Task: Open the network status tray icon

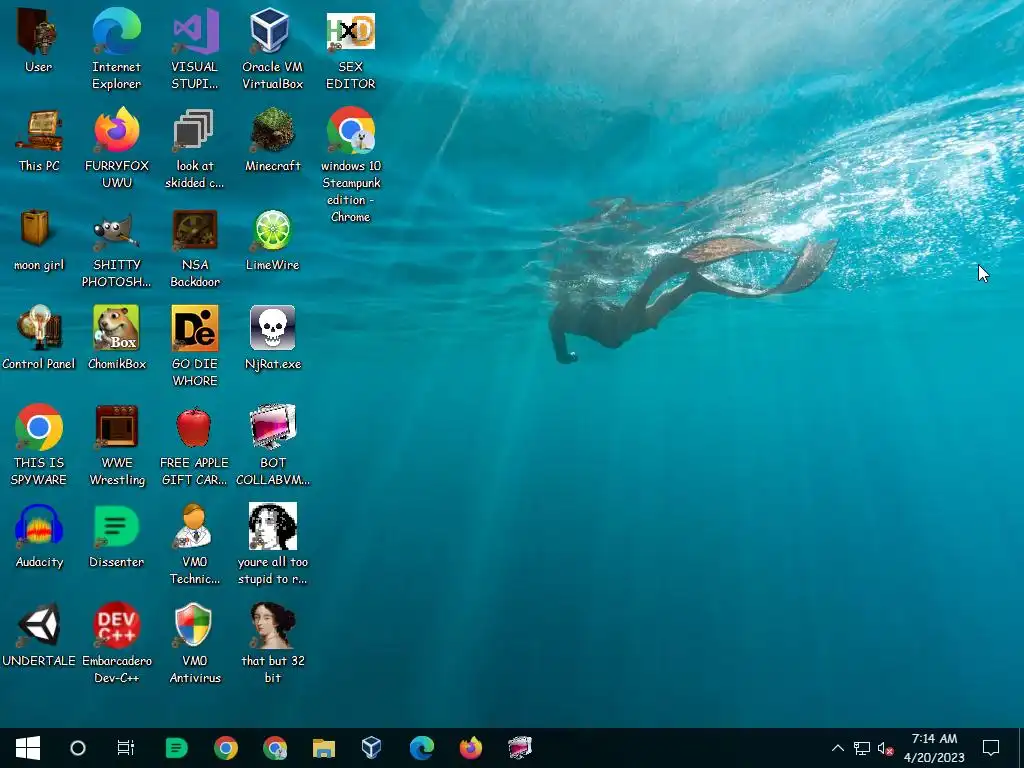Action: 861,748
